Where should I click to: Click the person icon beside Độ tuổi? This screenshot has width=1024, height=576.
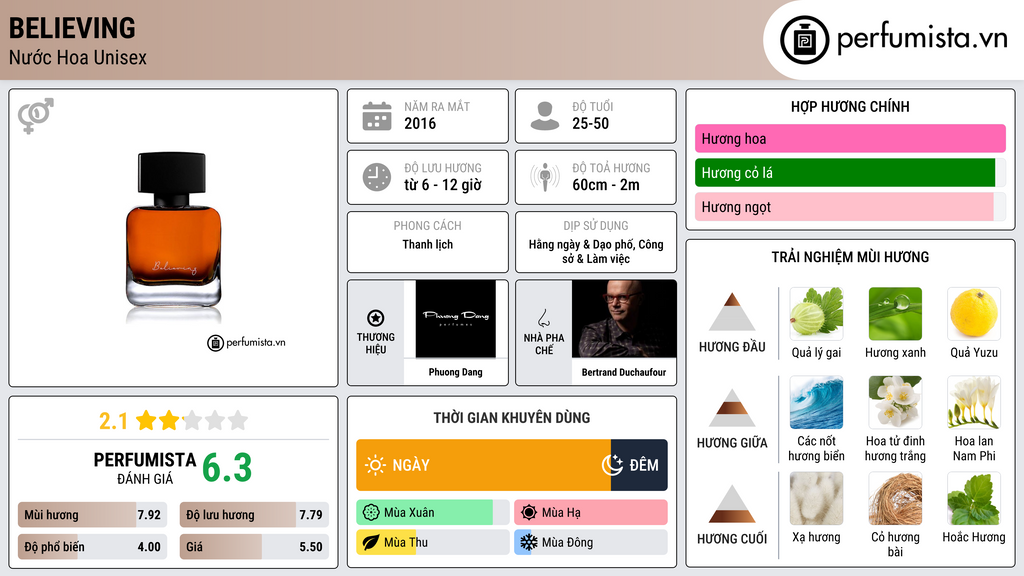click(x=545, y=116)
